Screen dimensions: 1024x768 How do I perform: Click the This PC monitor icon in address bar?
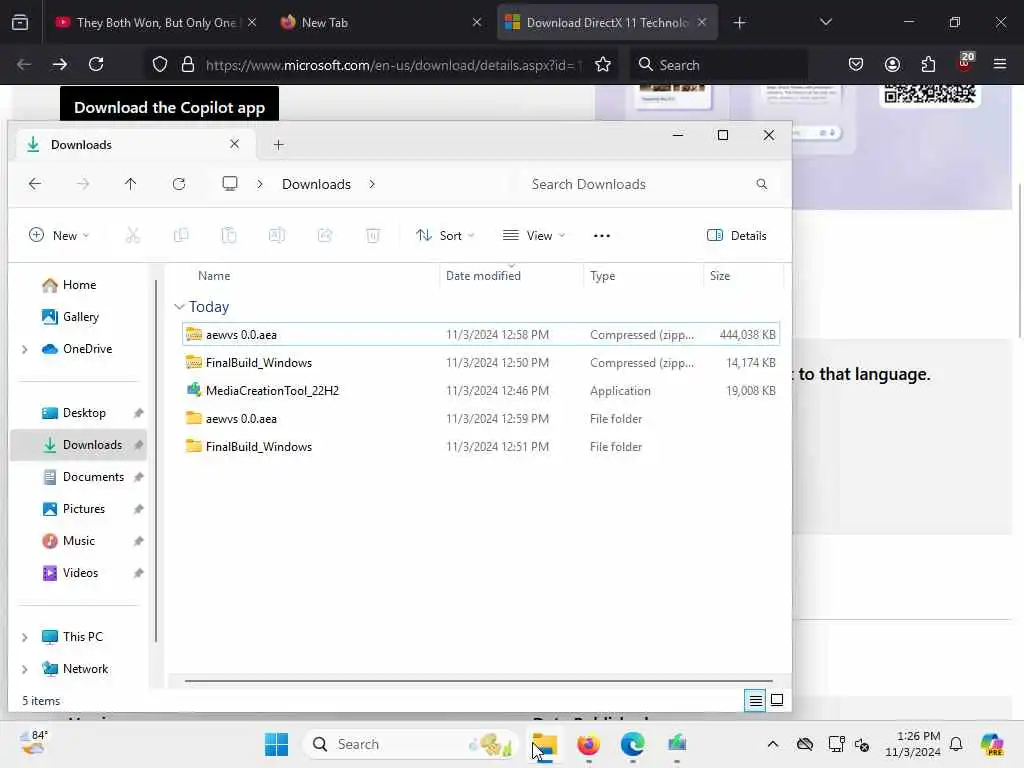tap(230, 184)
